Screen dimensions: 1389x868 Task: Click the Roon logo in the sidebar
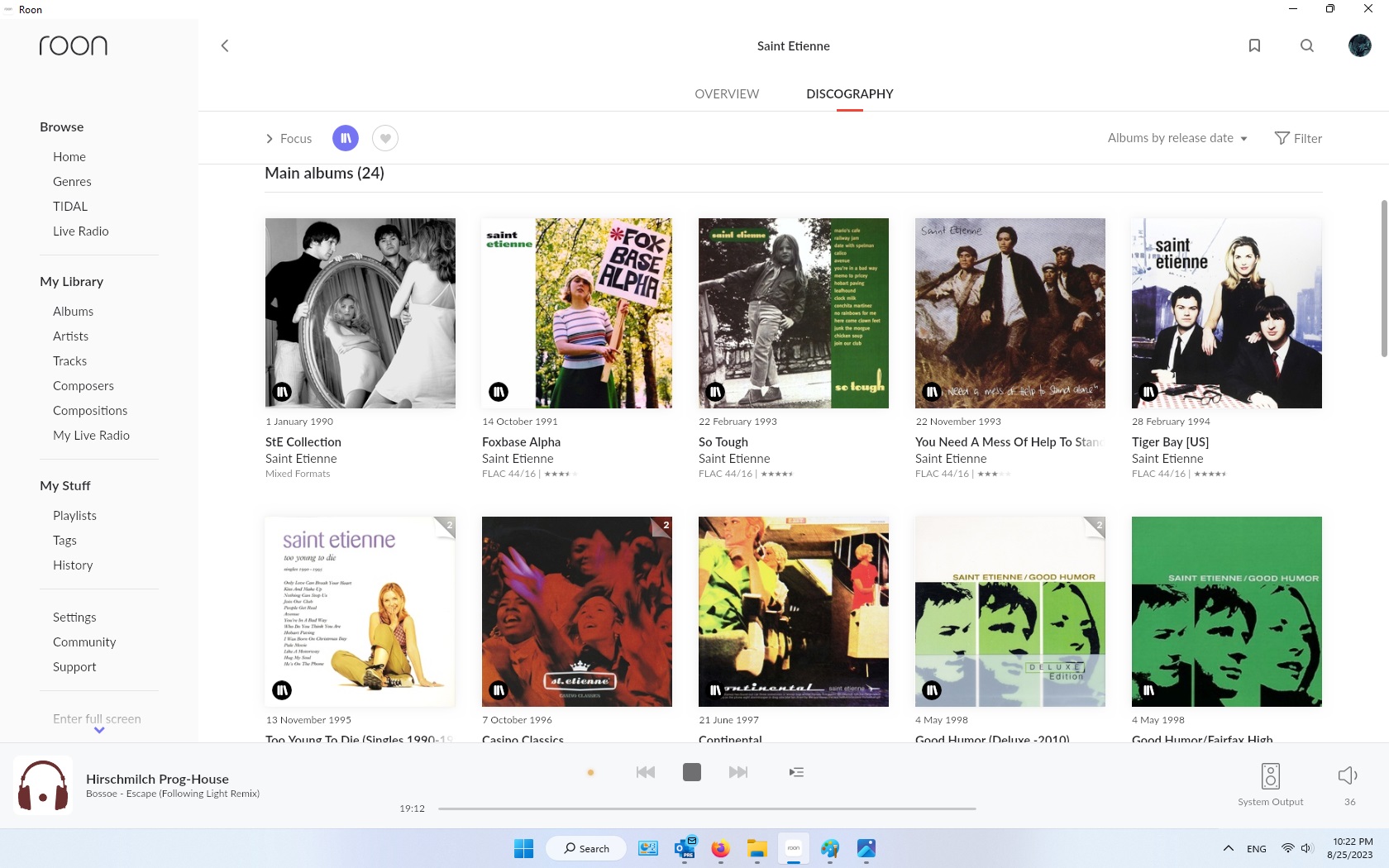coord(73,45)
